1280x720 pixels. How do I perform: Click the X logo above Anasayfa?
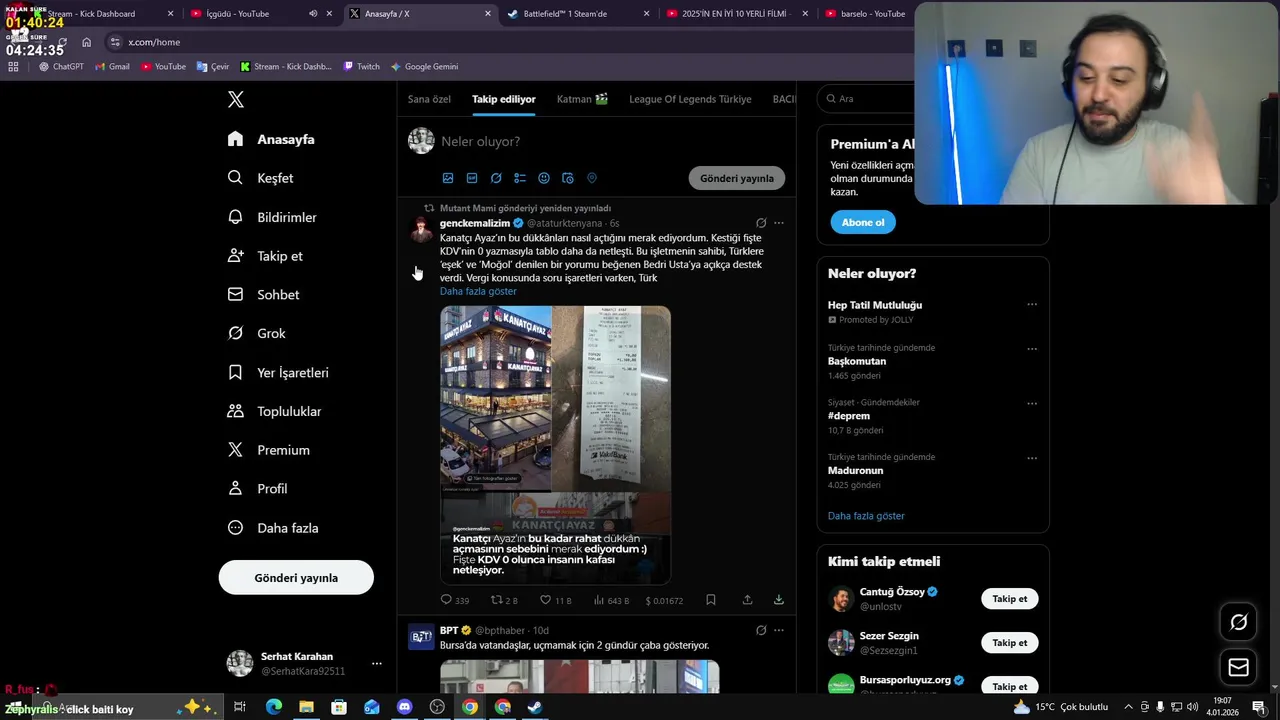(236, 99)
